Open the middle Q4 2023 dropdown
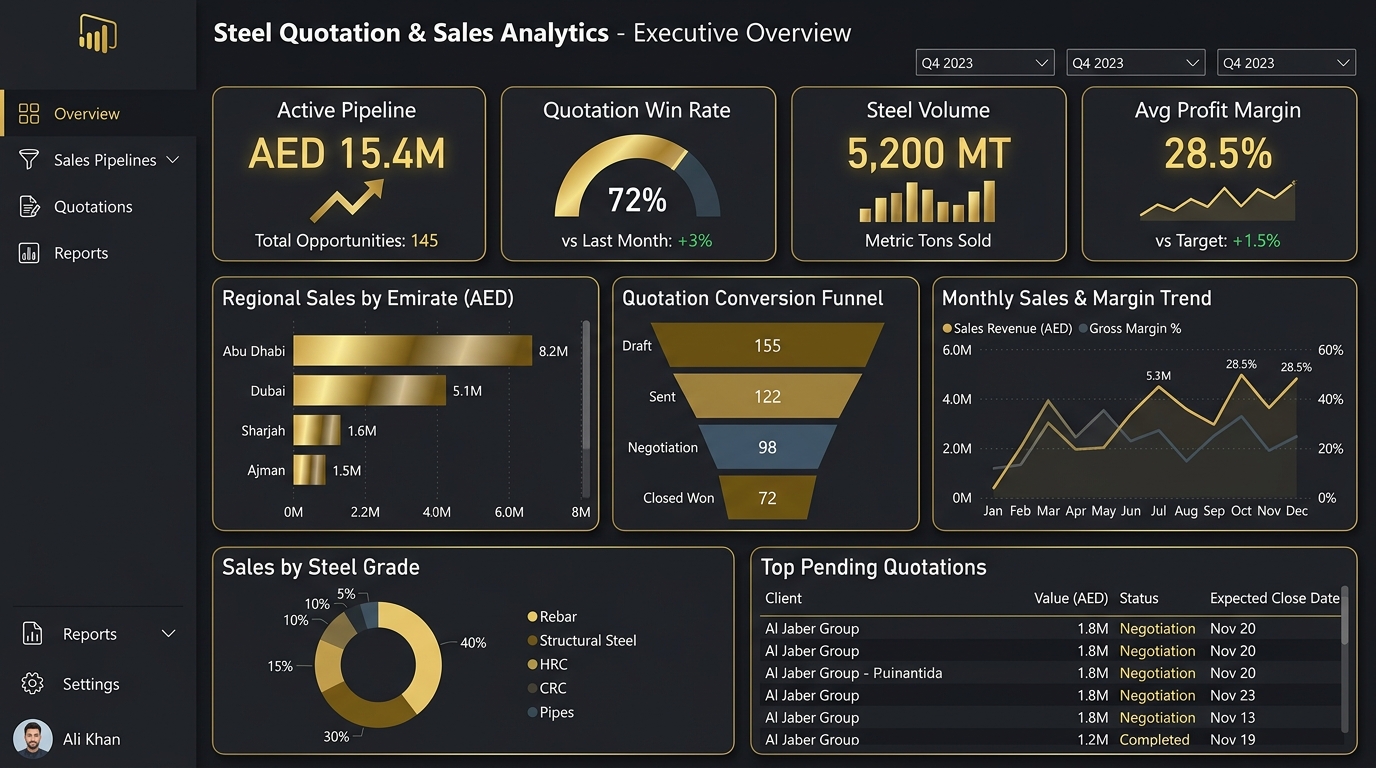 pyautogui.click(x=1136, y=62)
